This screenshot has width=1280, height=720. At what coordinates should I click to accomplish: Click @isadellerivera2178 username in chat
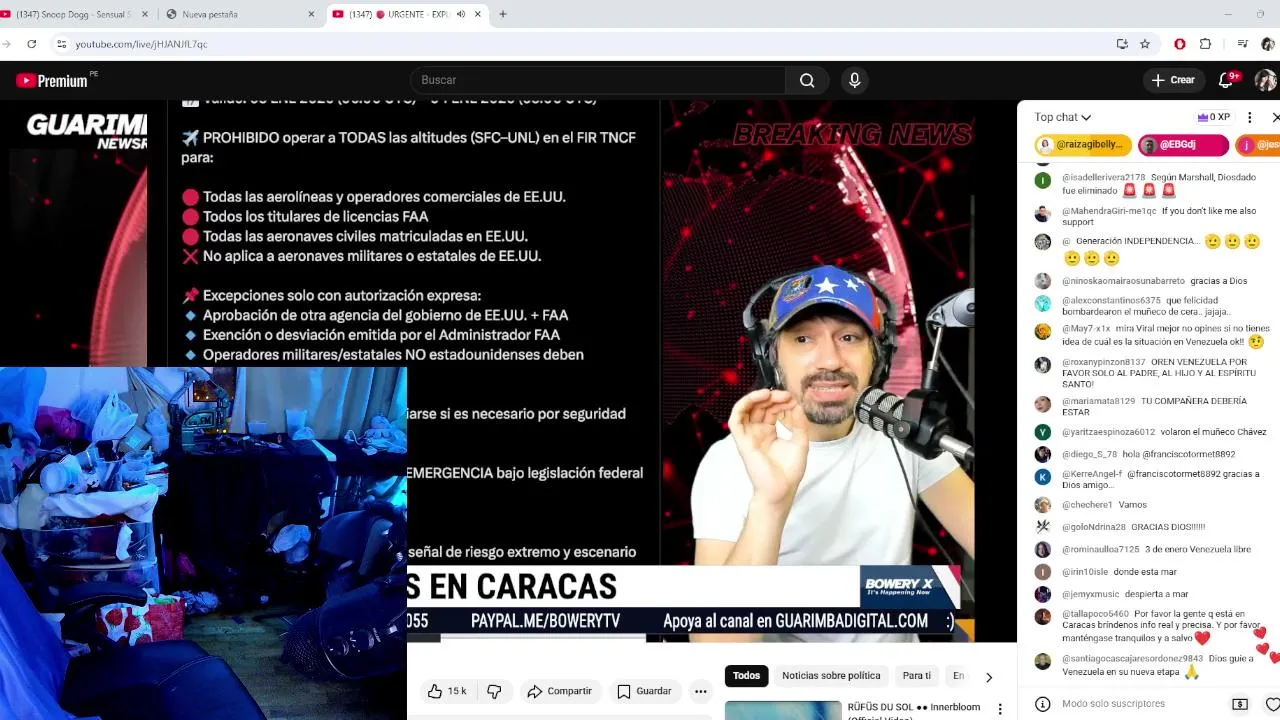point(1103,177)
